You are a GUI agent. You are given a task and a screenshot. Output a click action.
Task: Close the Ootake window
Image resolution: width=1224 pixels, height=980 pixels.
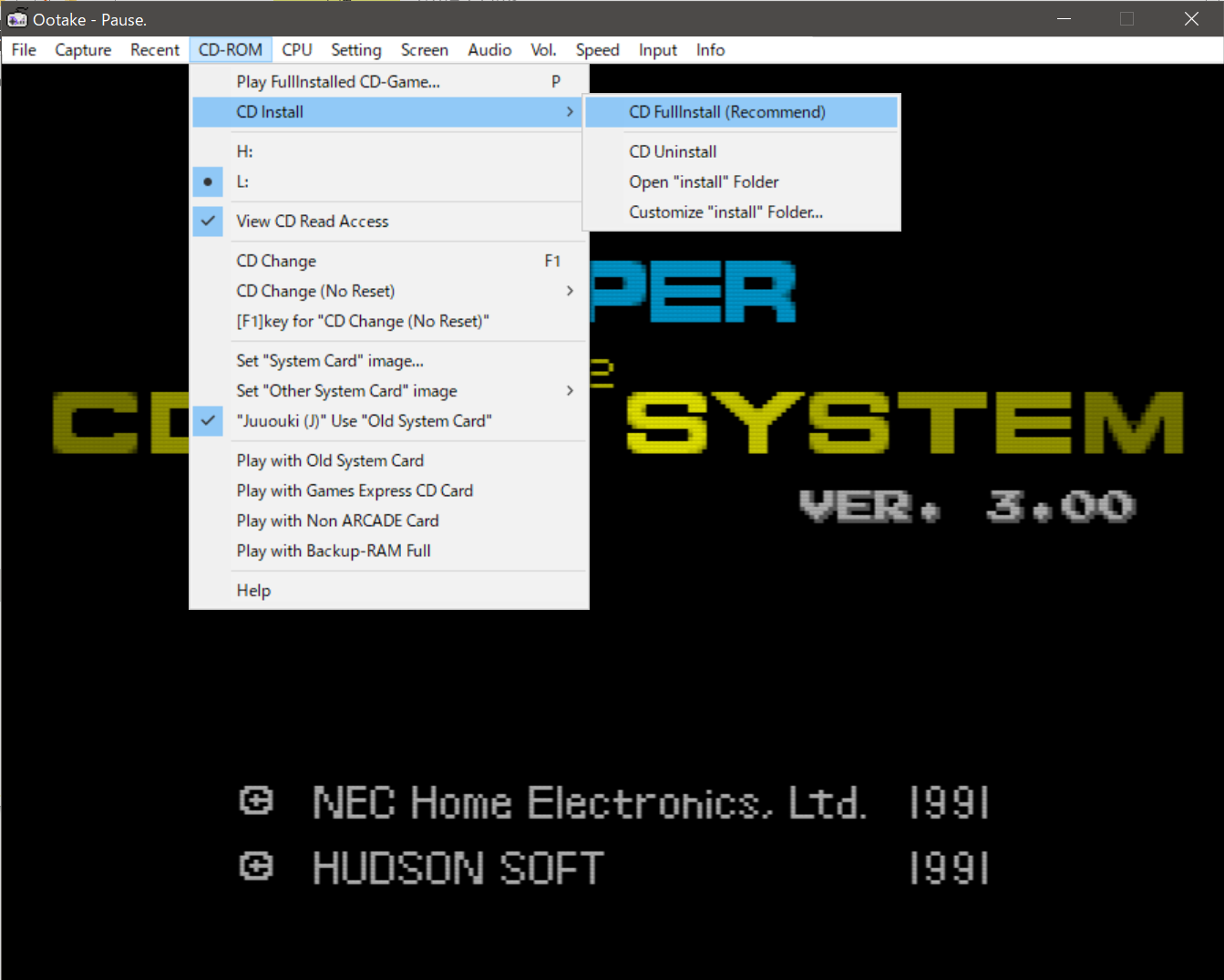1191,18
